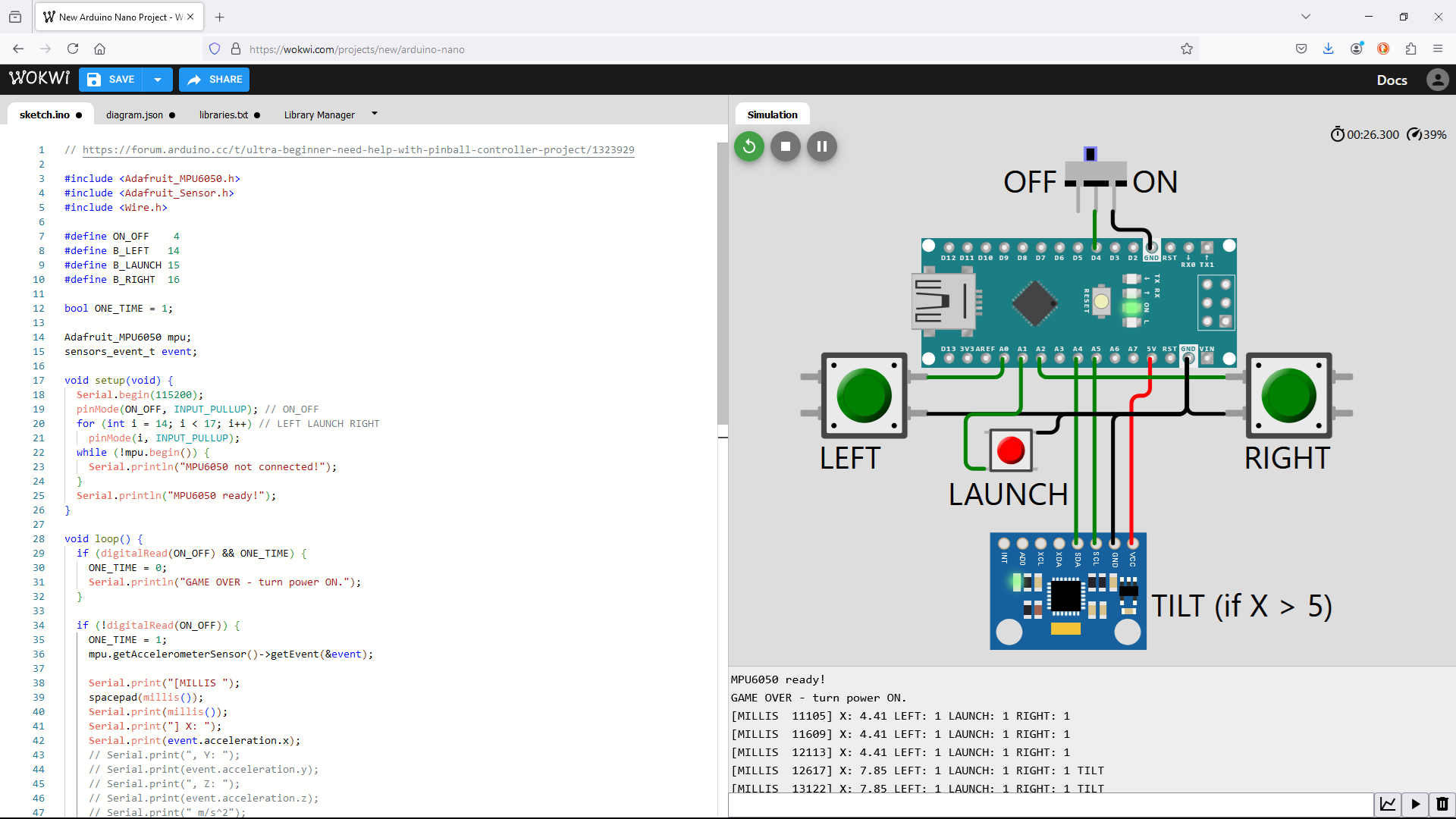Clear serial output using the trash icon
The height and width of the screenshot is (819, 1456).
[1442, 805]
